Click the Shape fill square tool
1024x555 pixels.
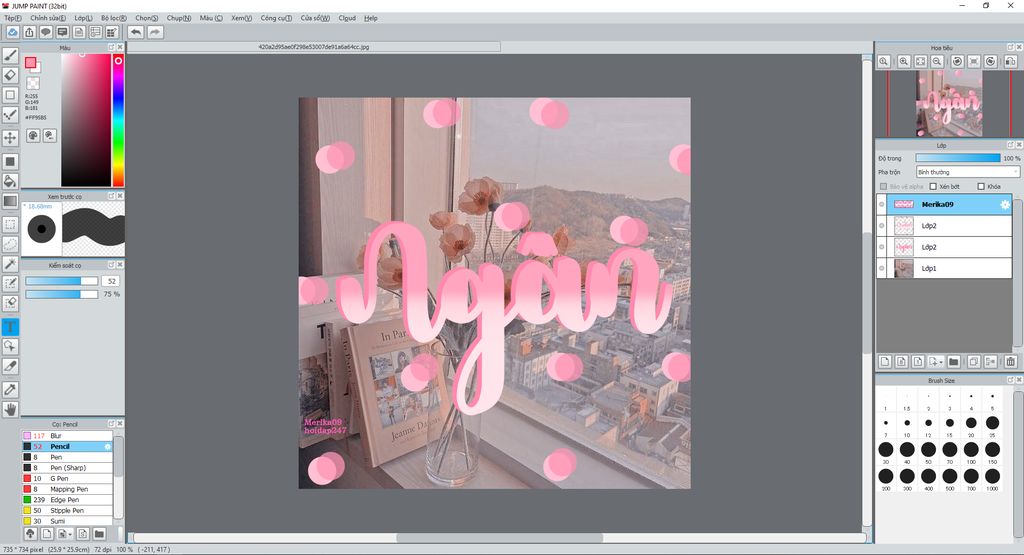click(x=10, y=161)
